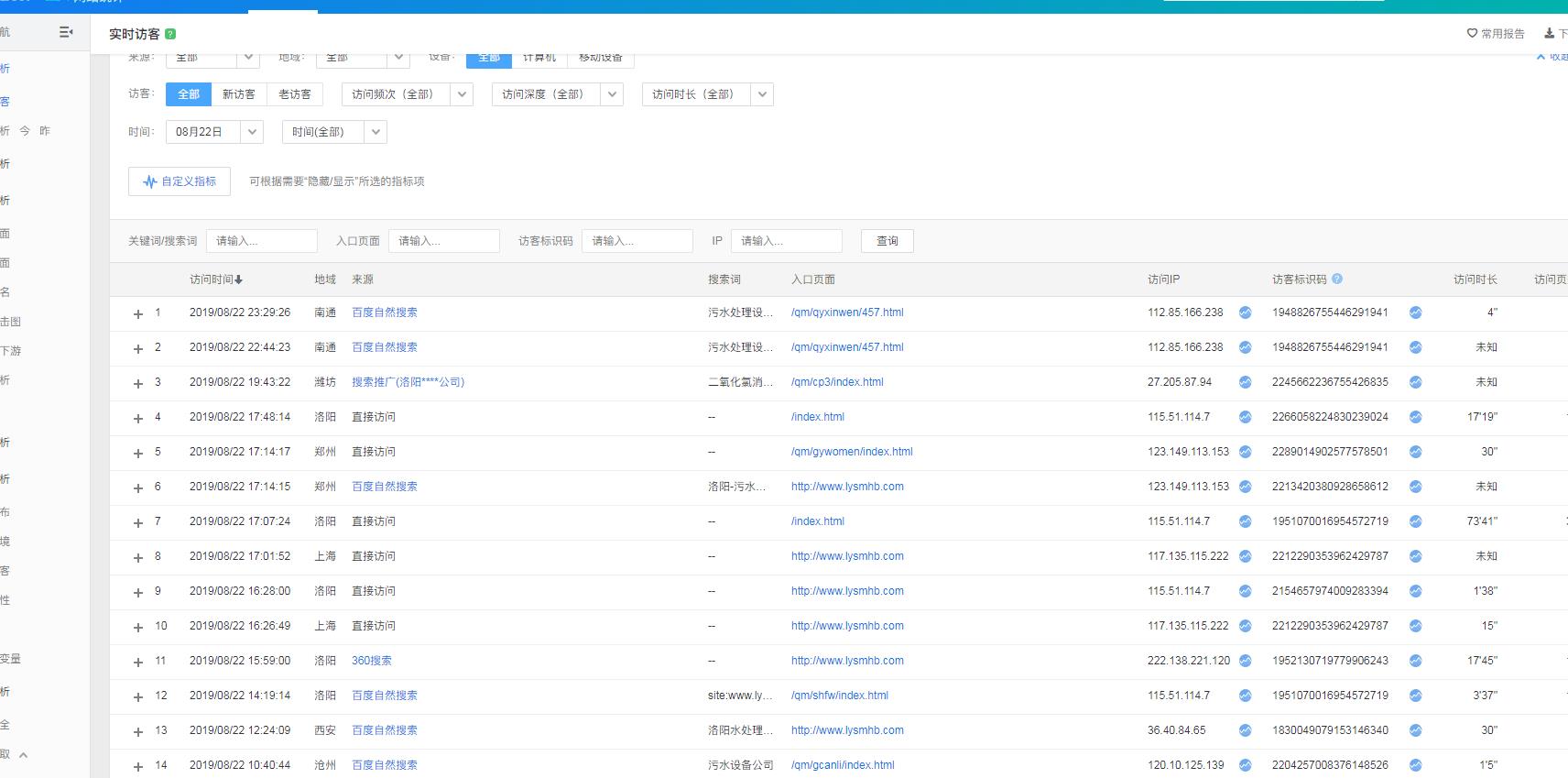Click visitor ID icon for 1952130719779906243
The width and height of the screenshot is (1568, 778).
pyautogui.click(x=1415, y=661)
